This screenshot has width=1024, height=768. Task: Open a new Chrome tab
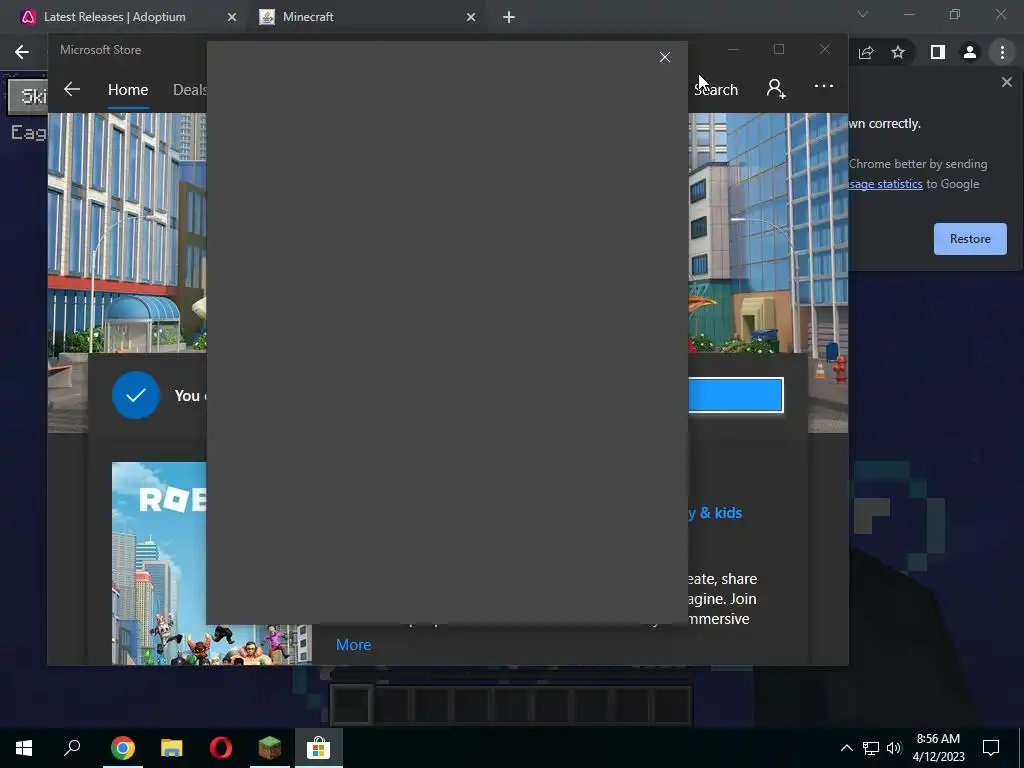coord(509,18)
